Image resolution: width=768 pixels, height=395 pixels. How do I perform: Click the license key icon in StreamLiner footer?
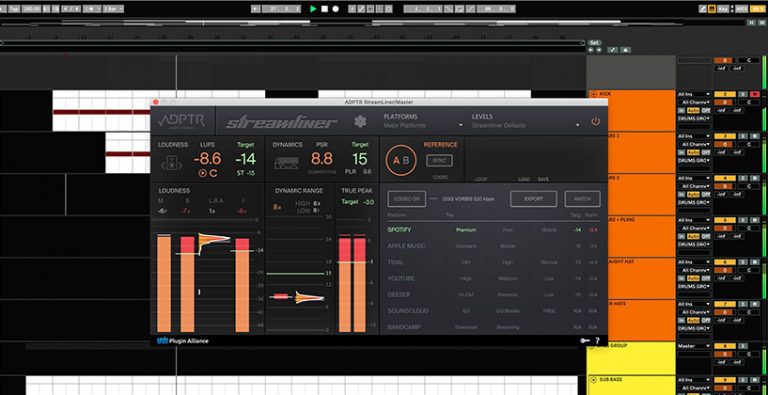pyautogui.click(x=585, y=341)
